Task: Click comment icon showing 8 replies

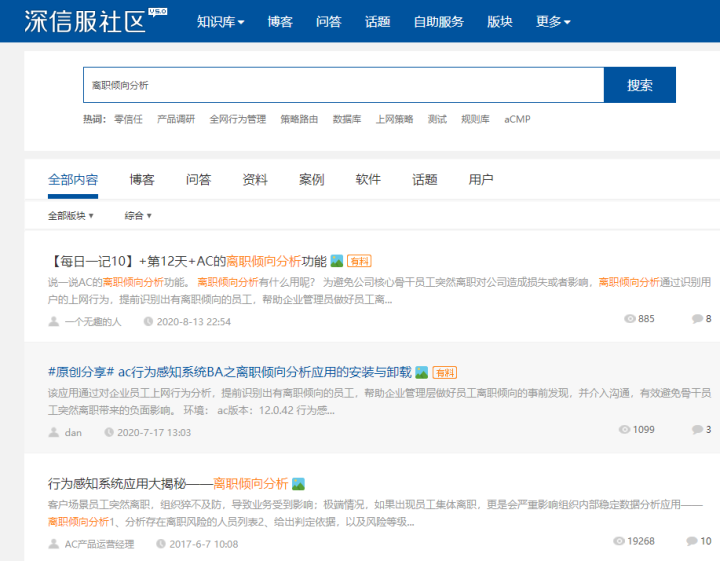Action: [698, 319]
